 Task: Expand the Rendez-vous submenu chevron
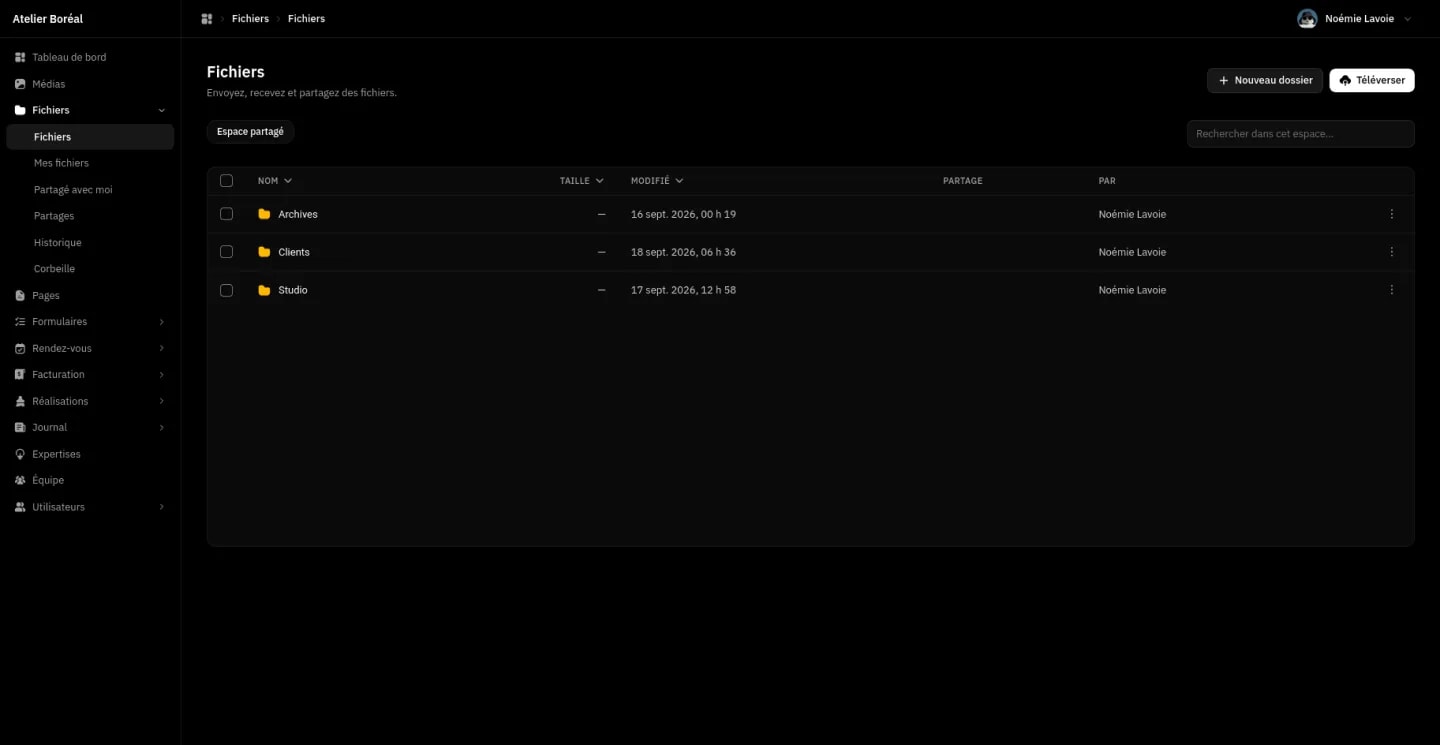(162, 349)
